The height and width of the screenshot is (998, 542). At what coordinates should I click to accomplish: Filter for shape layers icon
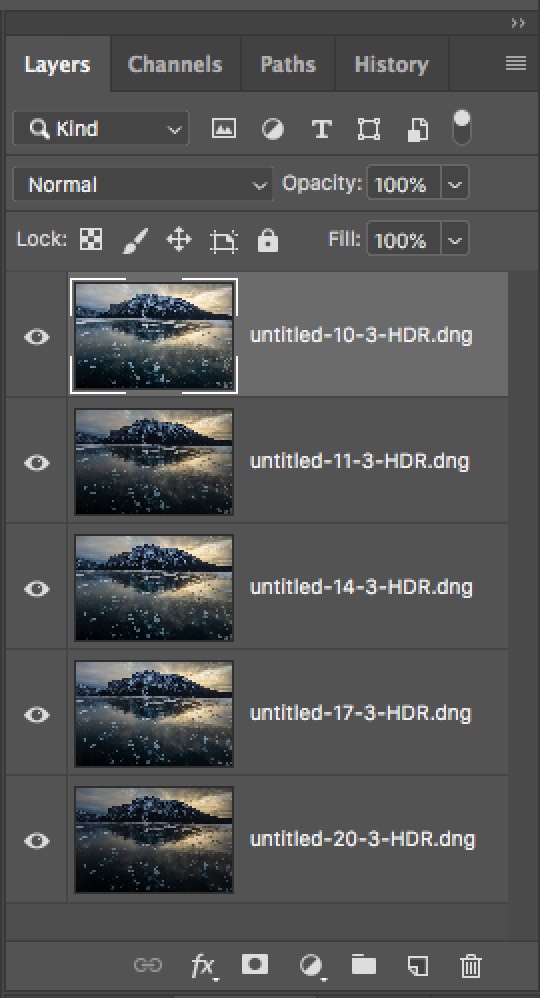[x=369, y=129]
